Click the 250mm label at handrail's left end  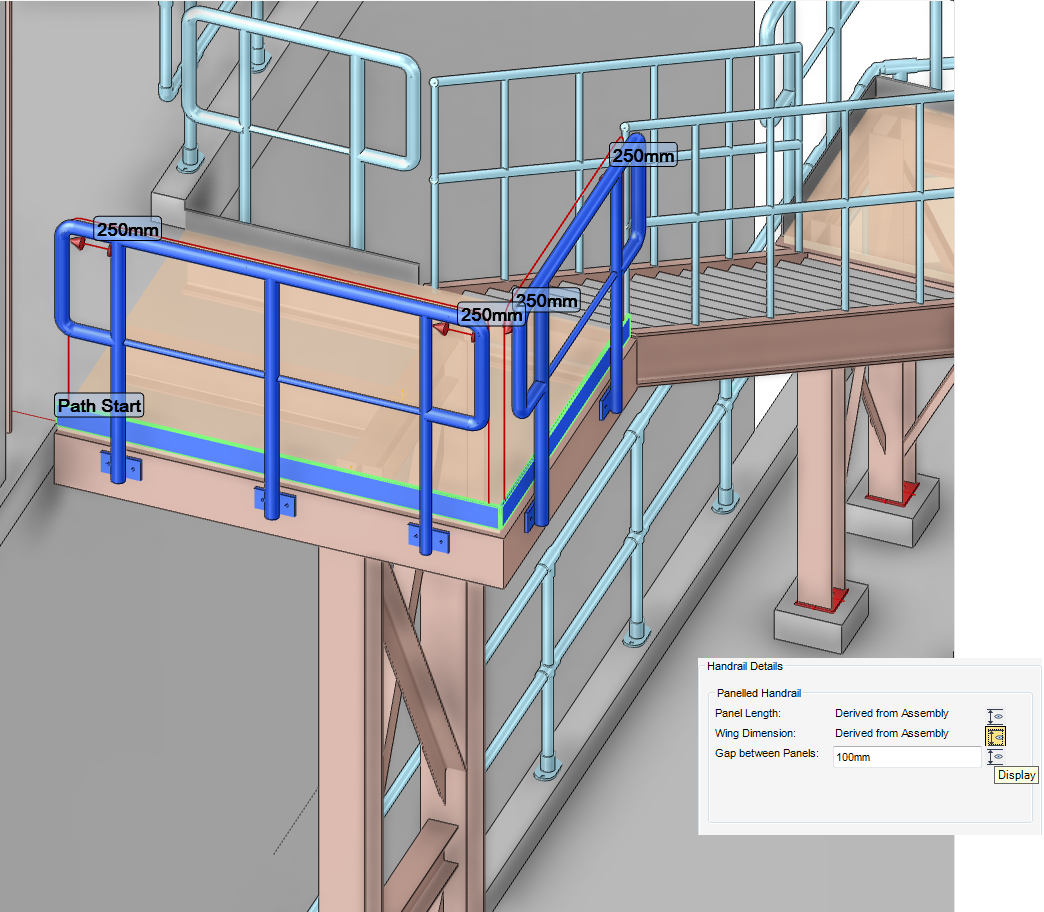(x=127, y=230)
